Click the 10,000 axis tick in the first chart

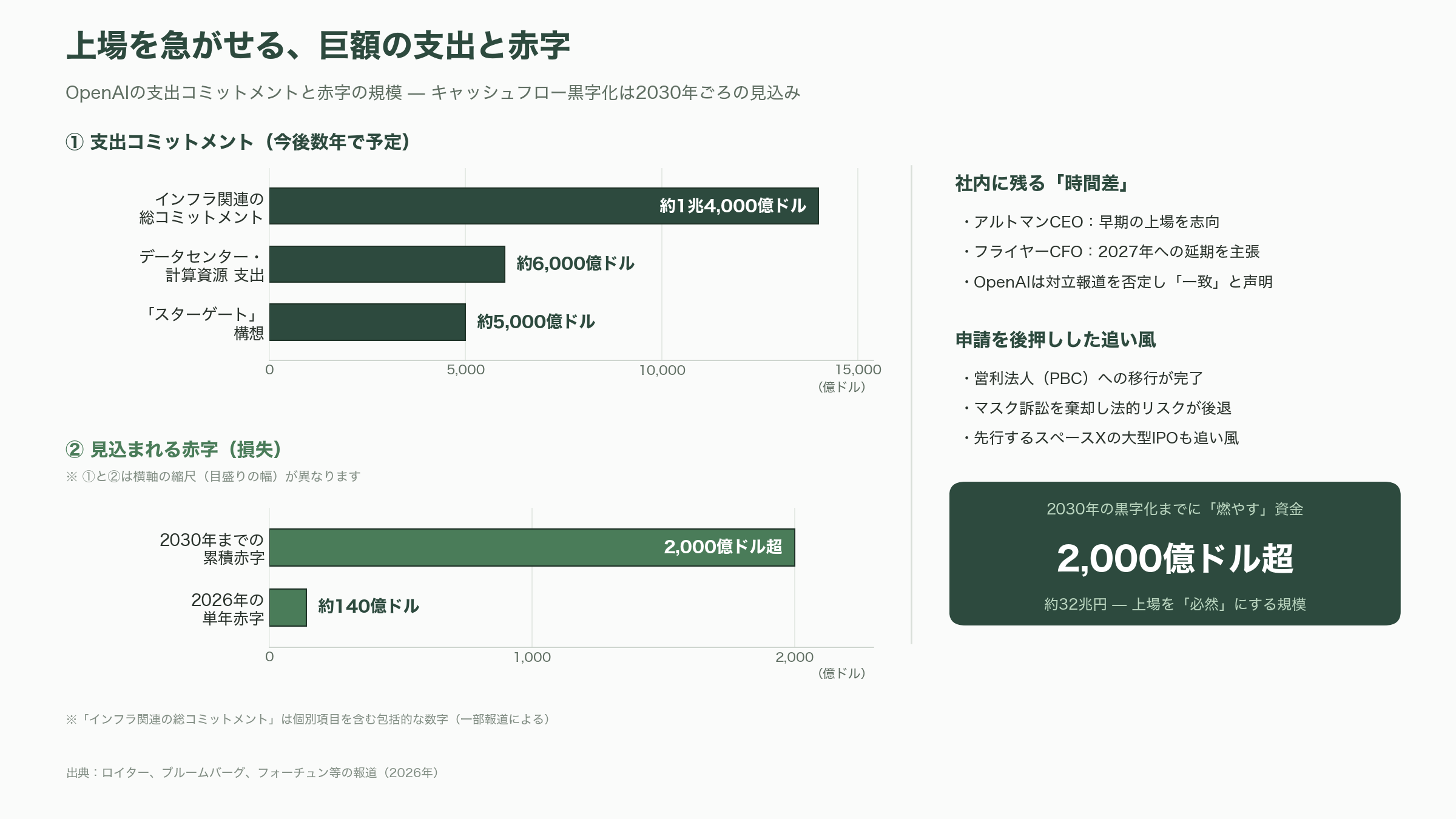pyautogui.click(x=662, y=370)
